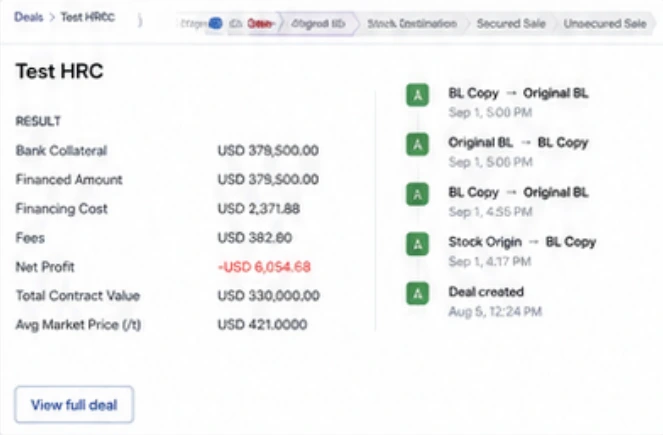This screenshot has width=663, height=435.
Task: Click avatar icon beside Stock Origin entry
Action: click(x=417, y=244)
